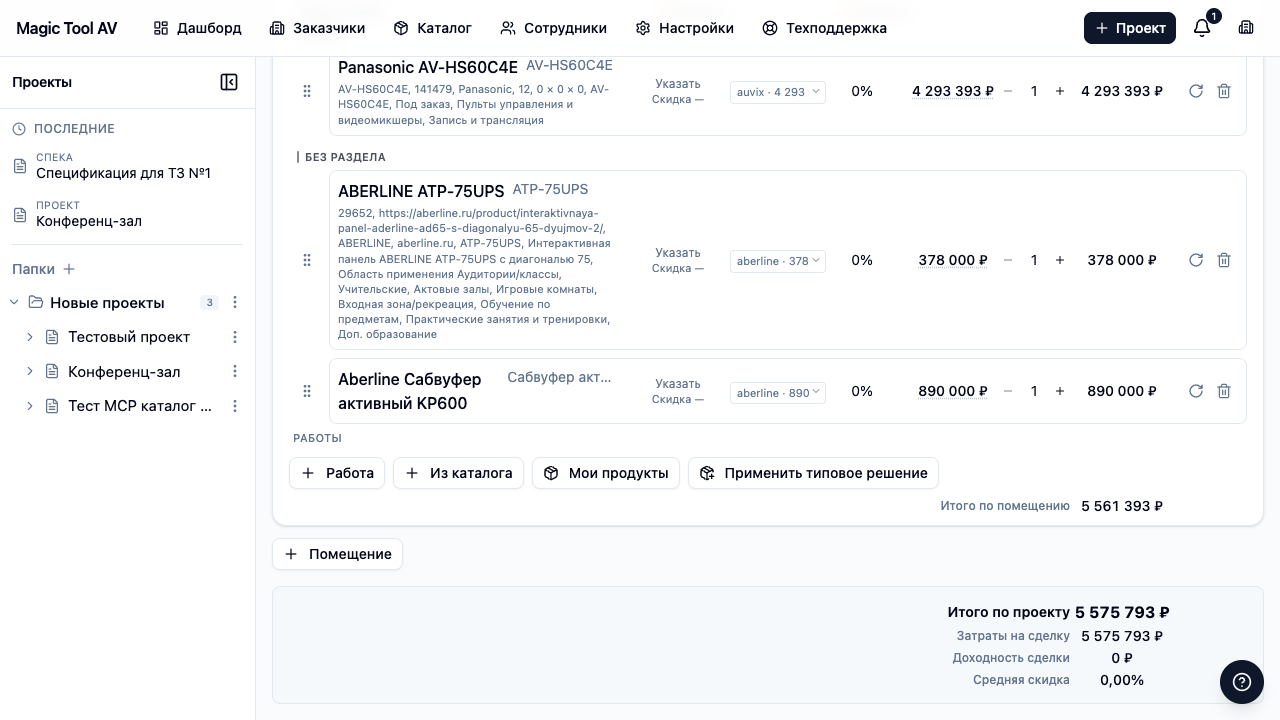Refresh price for Aberline Сабвуфер
1280x720 pixels.
(1196, 391)
